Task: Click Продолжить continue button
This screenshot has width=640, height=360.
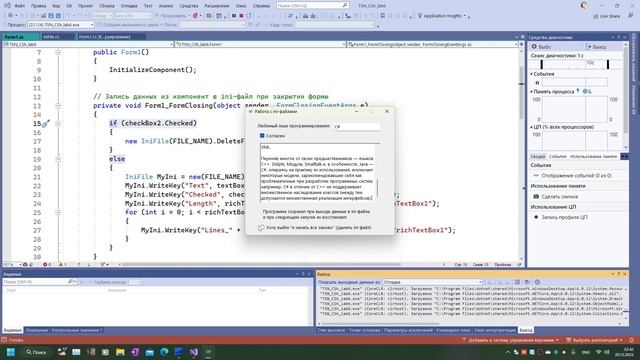Action: click(x=172, y=16)
